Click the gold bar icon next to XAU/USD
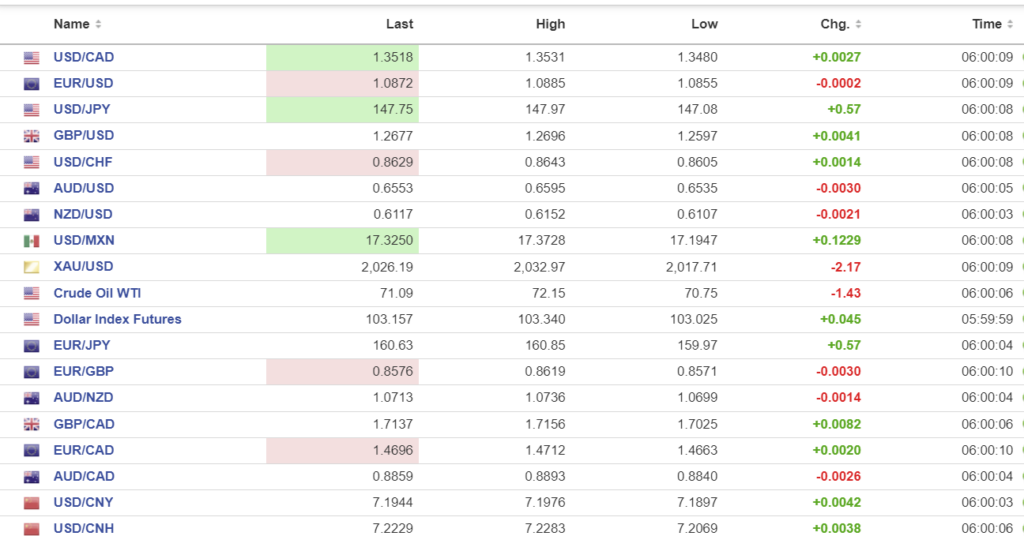The image size is (1024, 536). [x=31, y=267]
